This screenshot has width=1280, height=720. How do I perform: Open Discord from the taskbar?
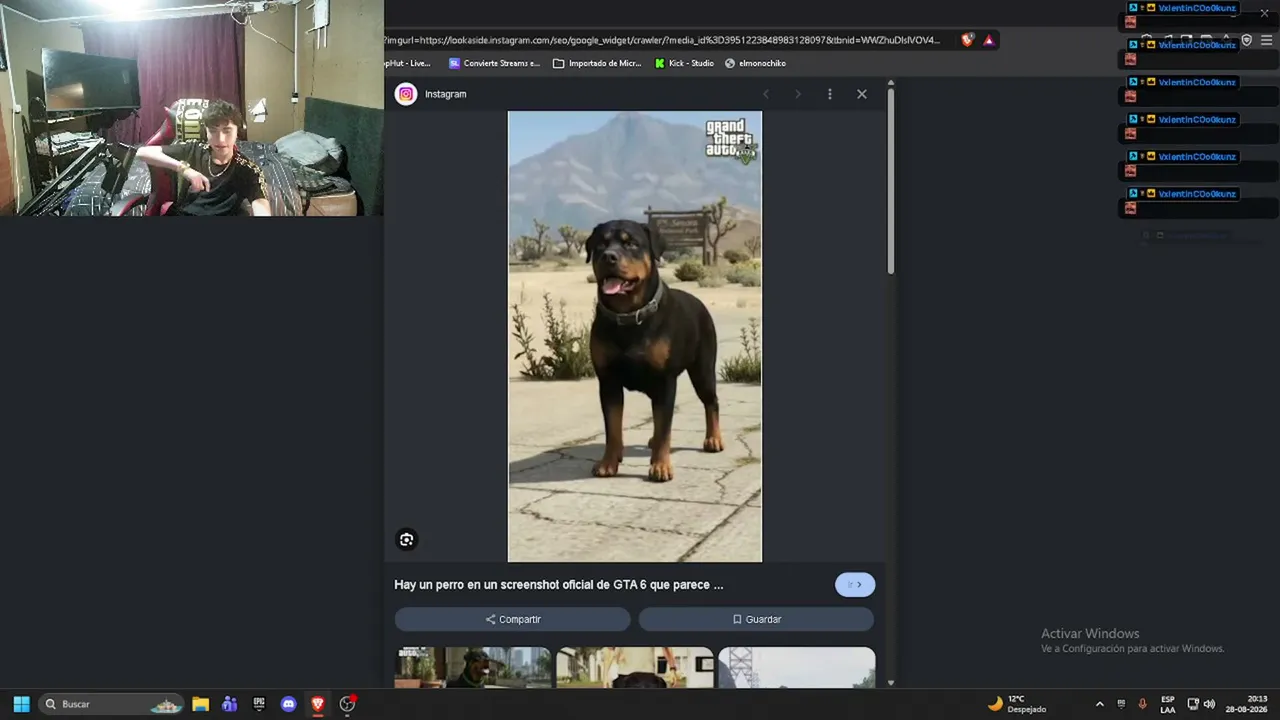(x=289, y=704)
